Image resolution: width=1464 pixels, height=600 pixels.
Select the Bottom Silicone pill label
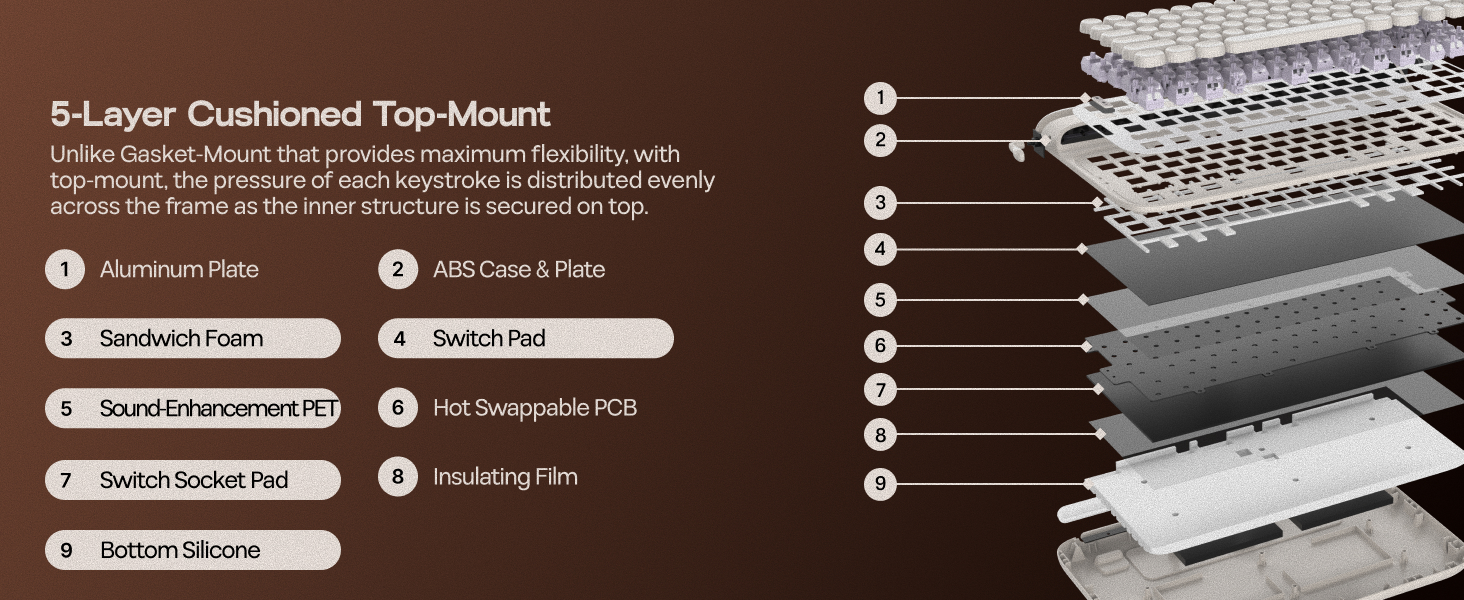click(x=192, y=550)
